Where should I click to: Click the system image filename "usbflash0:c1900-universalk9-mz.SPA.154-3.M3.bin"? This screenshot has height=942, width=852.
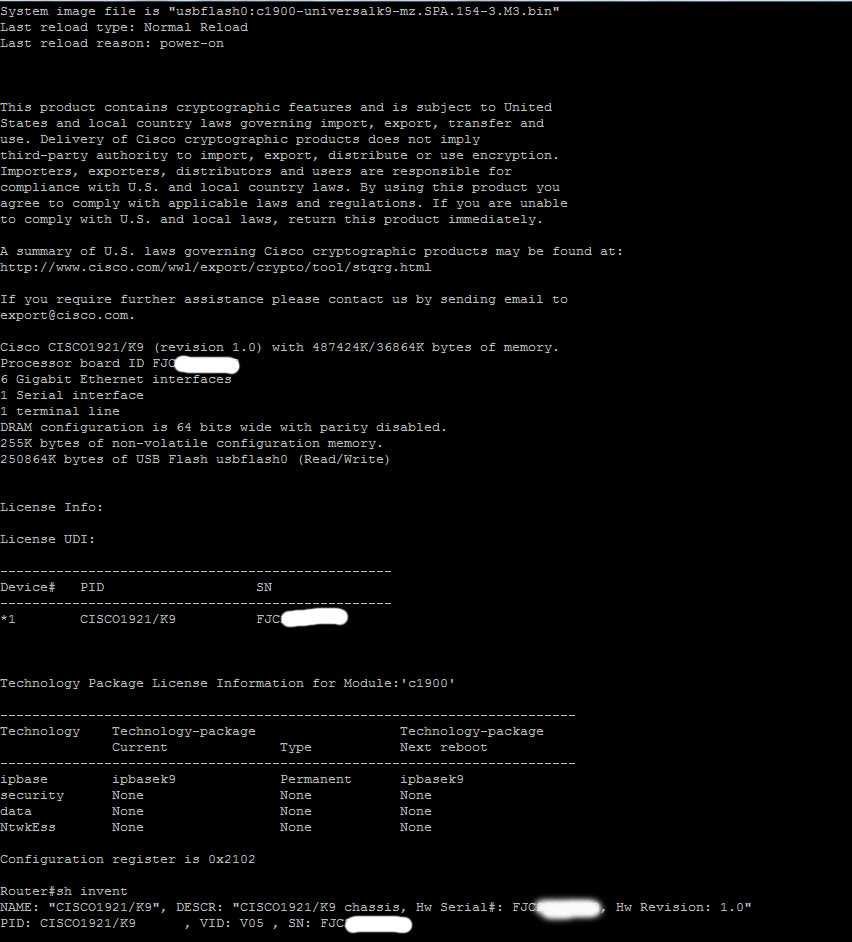[x=364, y=11]
